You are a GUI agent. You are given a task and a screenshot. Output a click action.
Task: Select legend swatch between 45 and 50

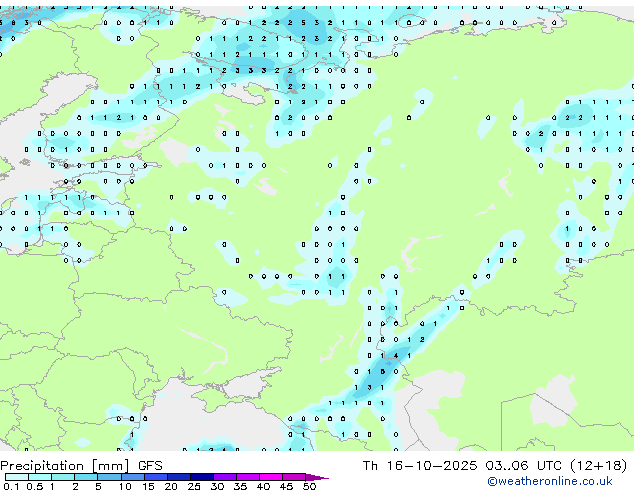pos(294,477)
